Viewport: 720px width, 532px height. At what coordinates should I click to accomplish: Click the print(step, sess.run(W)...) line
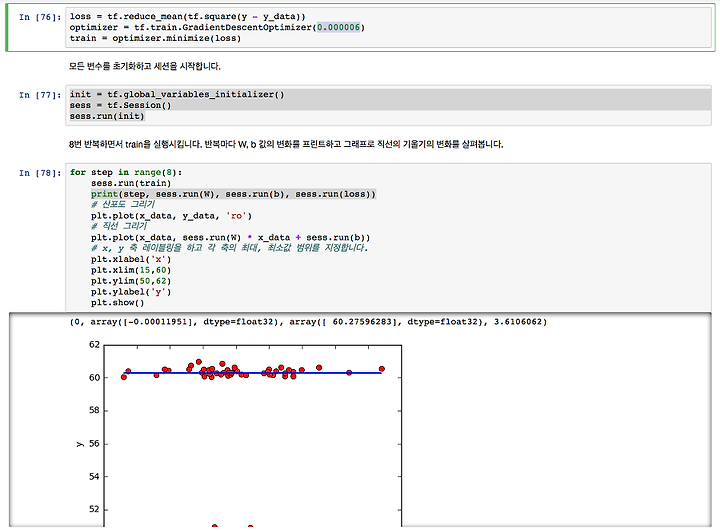[x=233, y=194]
